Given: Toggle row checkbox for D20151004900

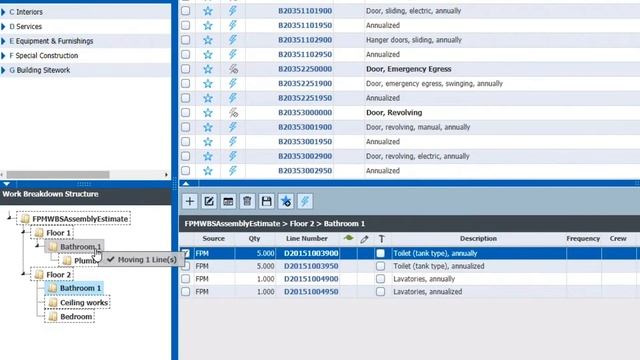Looking at the screenshot, I should 185,279.
